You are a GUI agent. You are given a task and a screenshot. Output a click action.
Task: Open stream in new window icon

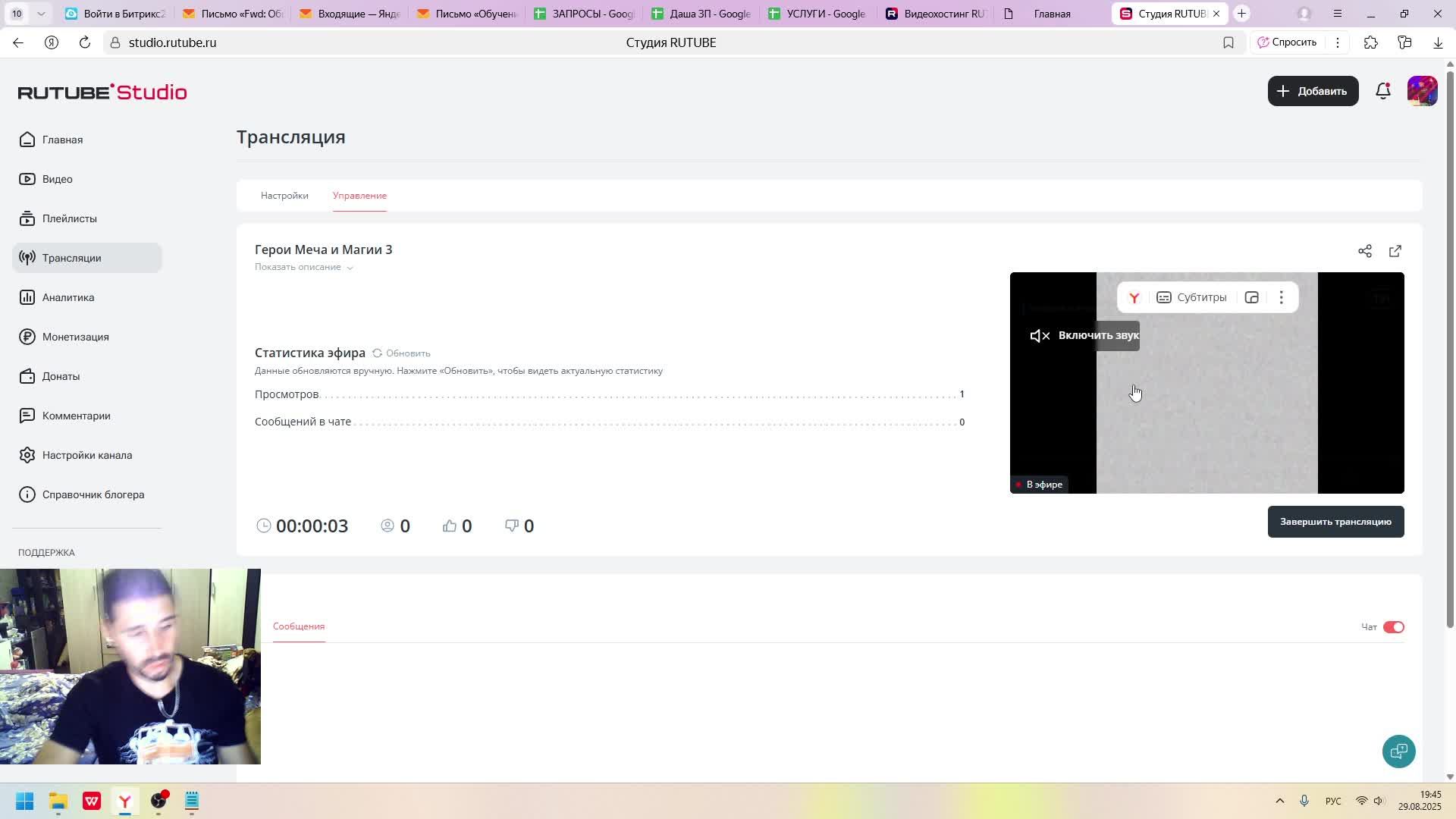pyautogui.click(x=1395, y=251)
